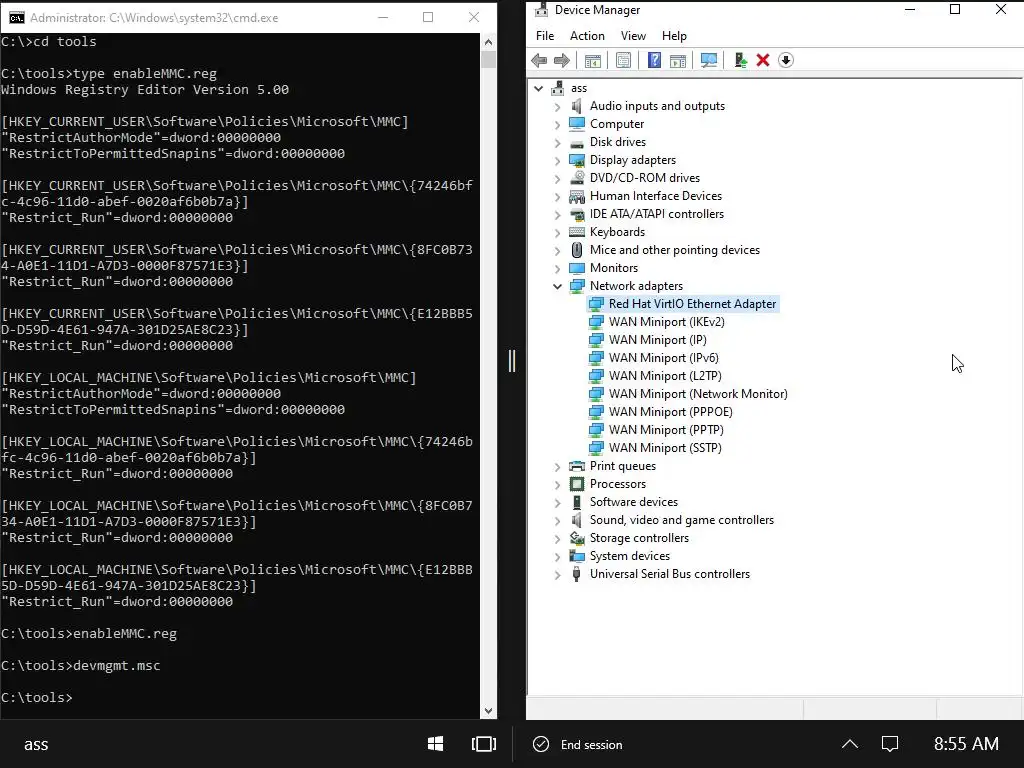Select WAN Miniport (PPTP) device
The height and width of the screenshot is (768, 1024).
(666, 430)
